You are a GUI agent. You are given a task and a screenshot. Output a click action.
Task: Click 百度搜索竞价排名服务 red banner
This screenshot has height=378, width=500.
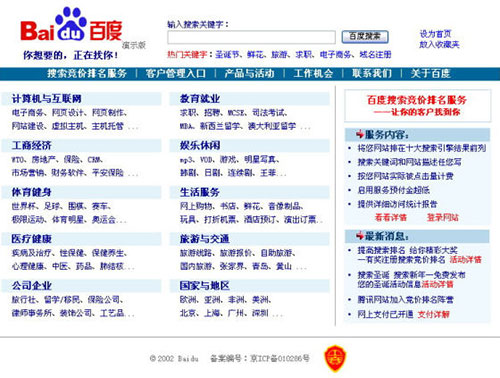coord(417,105)
